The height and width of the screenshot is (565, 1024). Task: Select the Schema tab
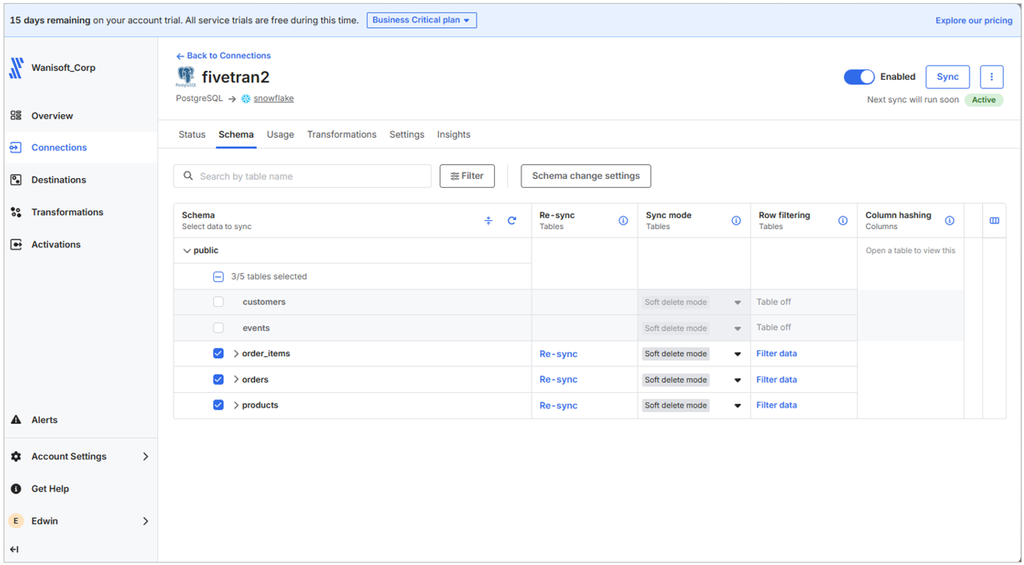pyautogui.click(x=236, y=135)
